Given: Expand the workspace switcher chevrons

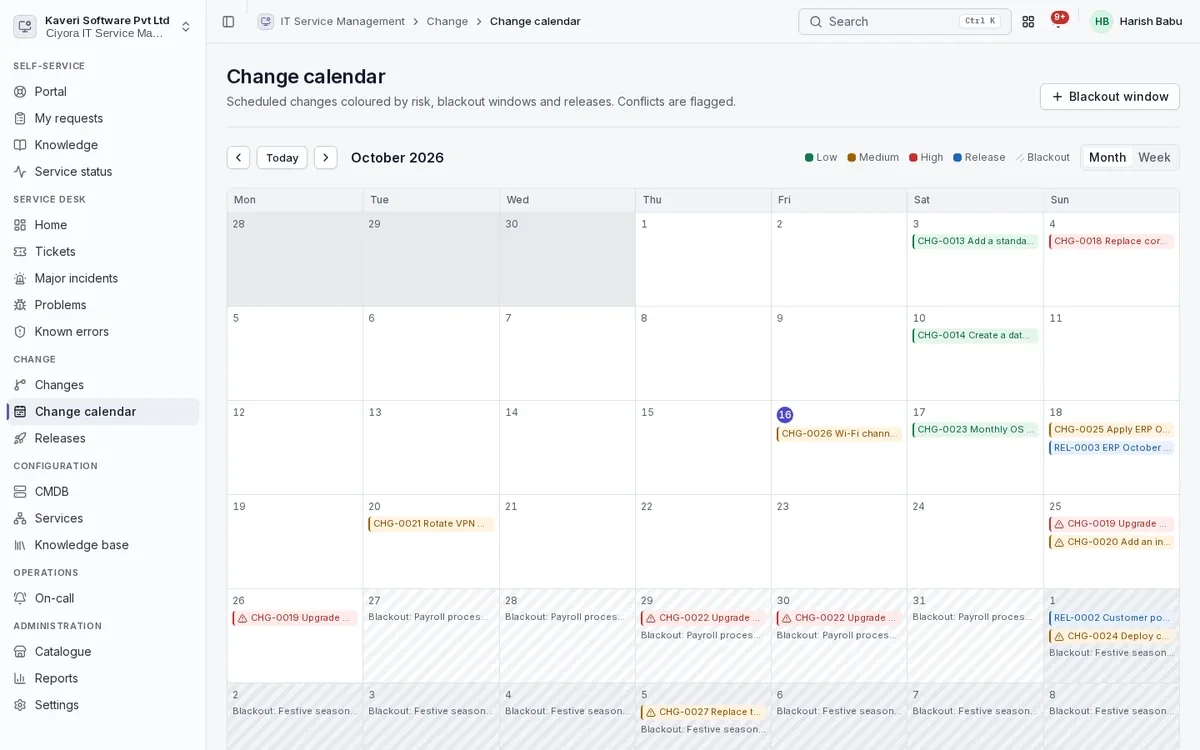Looking at the screenshot, I should [186, 27].
